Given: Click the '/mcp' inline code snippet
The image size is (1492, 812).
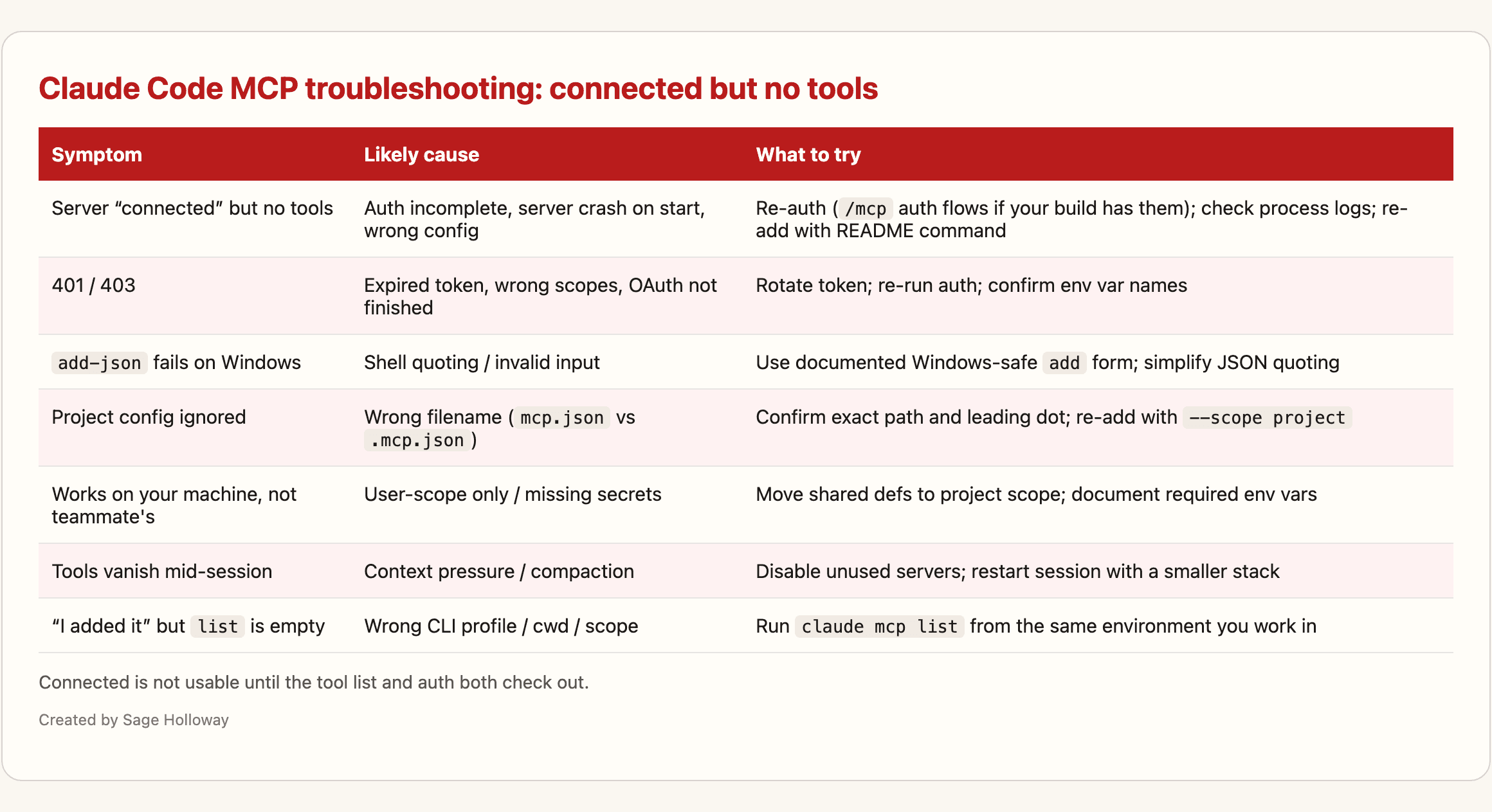Looking at the screenshot, I should coord(866,209).
